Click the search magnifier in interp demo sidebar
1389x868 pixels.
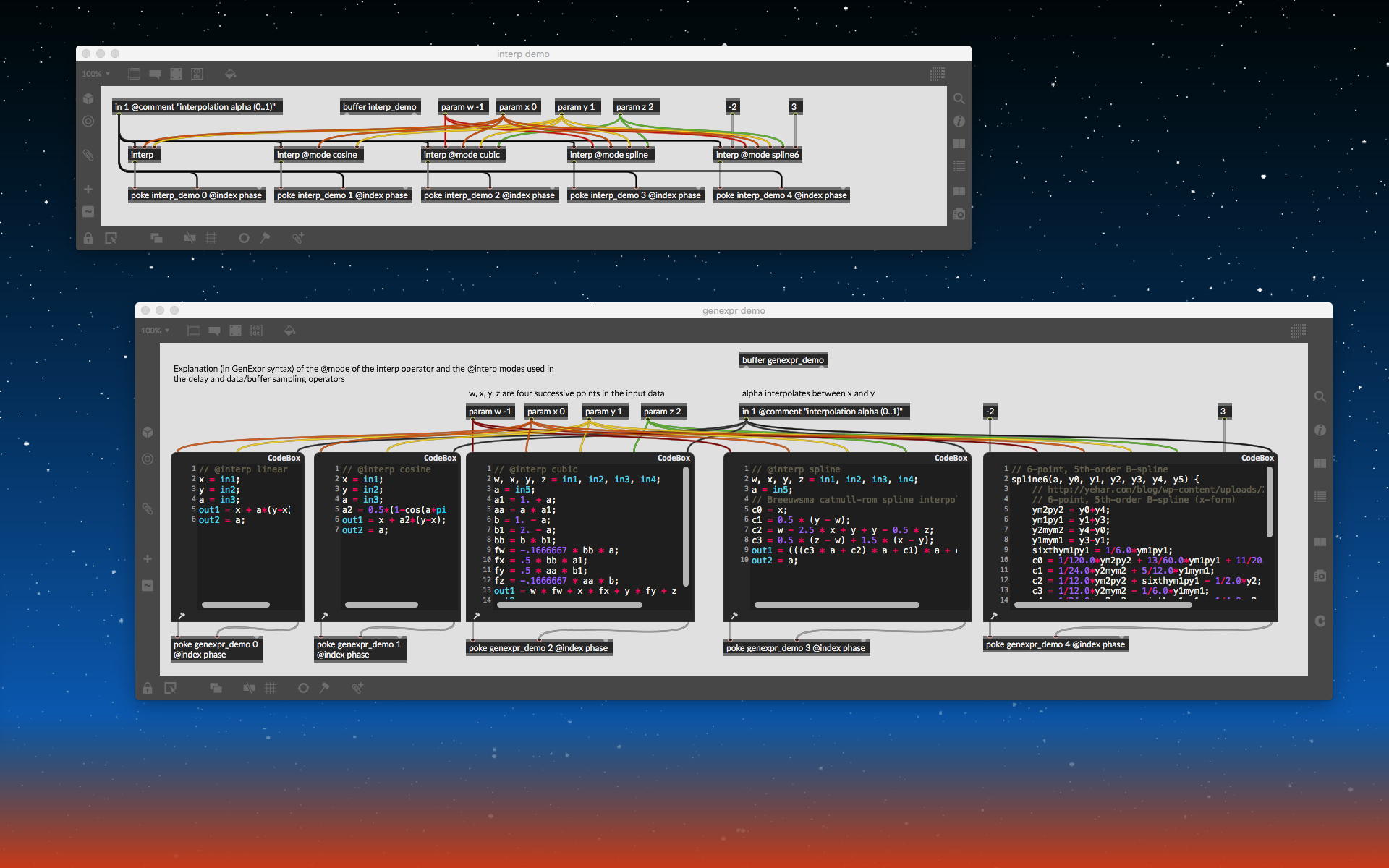click(959, 98)
